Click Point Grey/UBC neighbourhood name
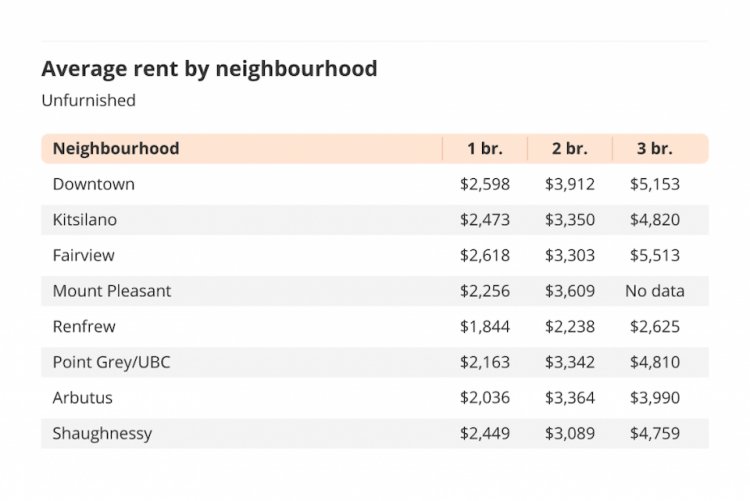 coord(111,362)
